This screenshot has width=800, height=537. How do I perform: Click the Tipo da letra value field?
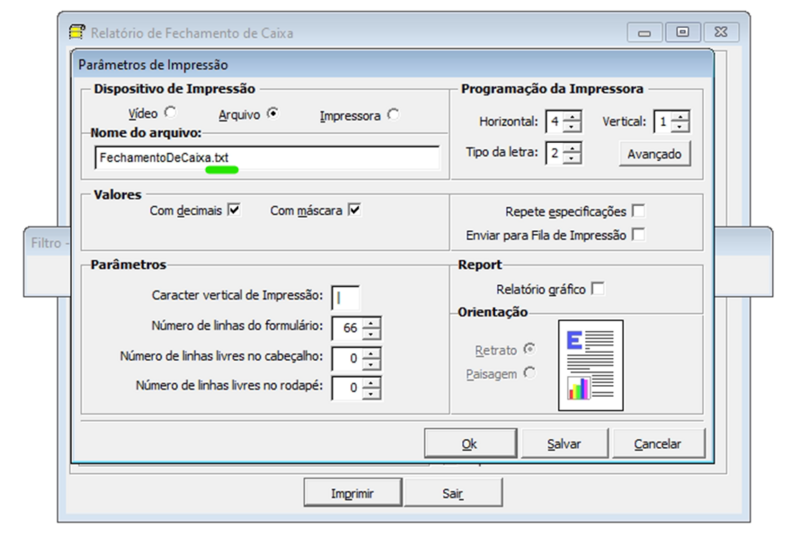click(555, 153)
